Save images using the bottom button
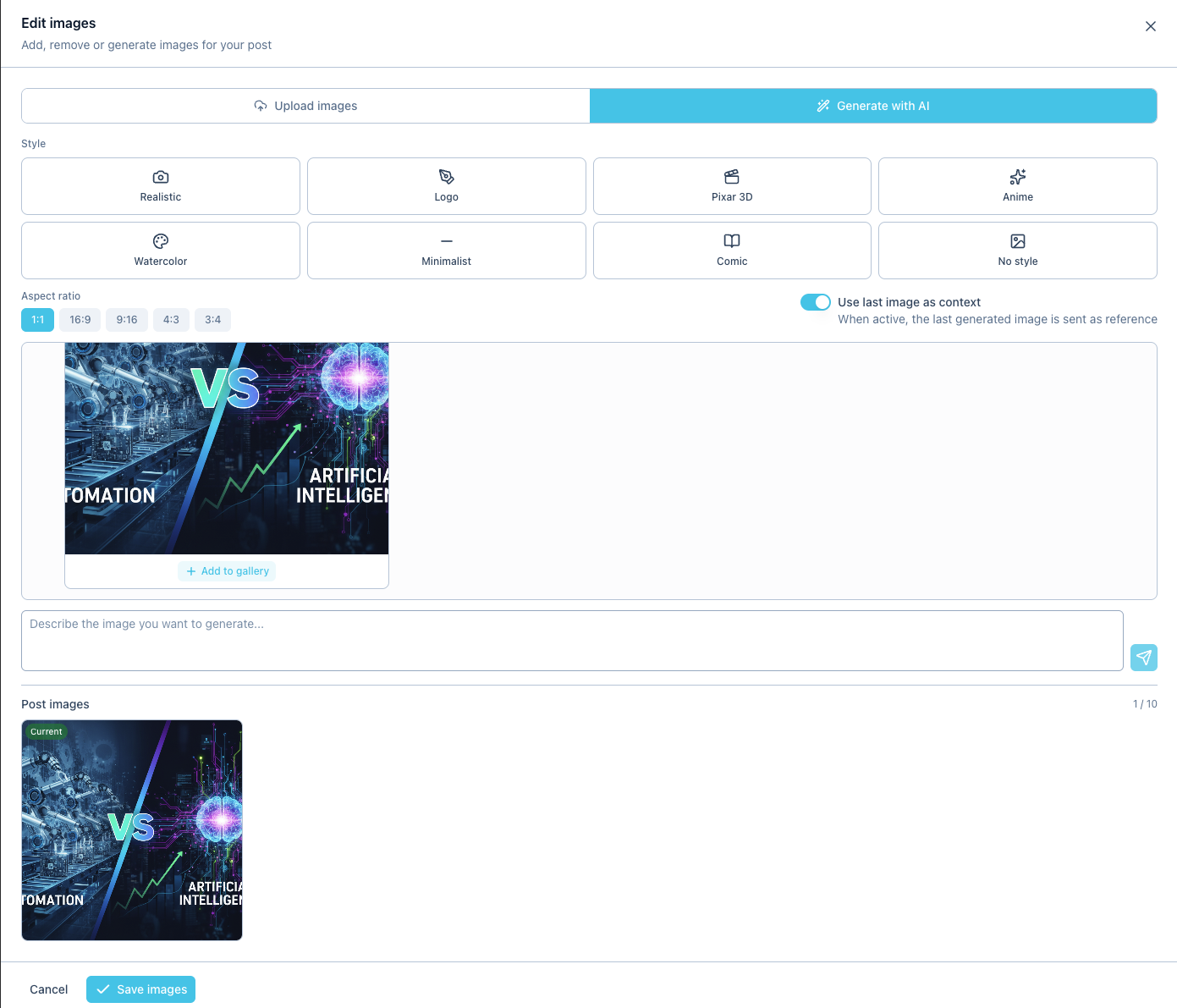This screenshot has width=1177, height=1008. point(140,989)
